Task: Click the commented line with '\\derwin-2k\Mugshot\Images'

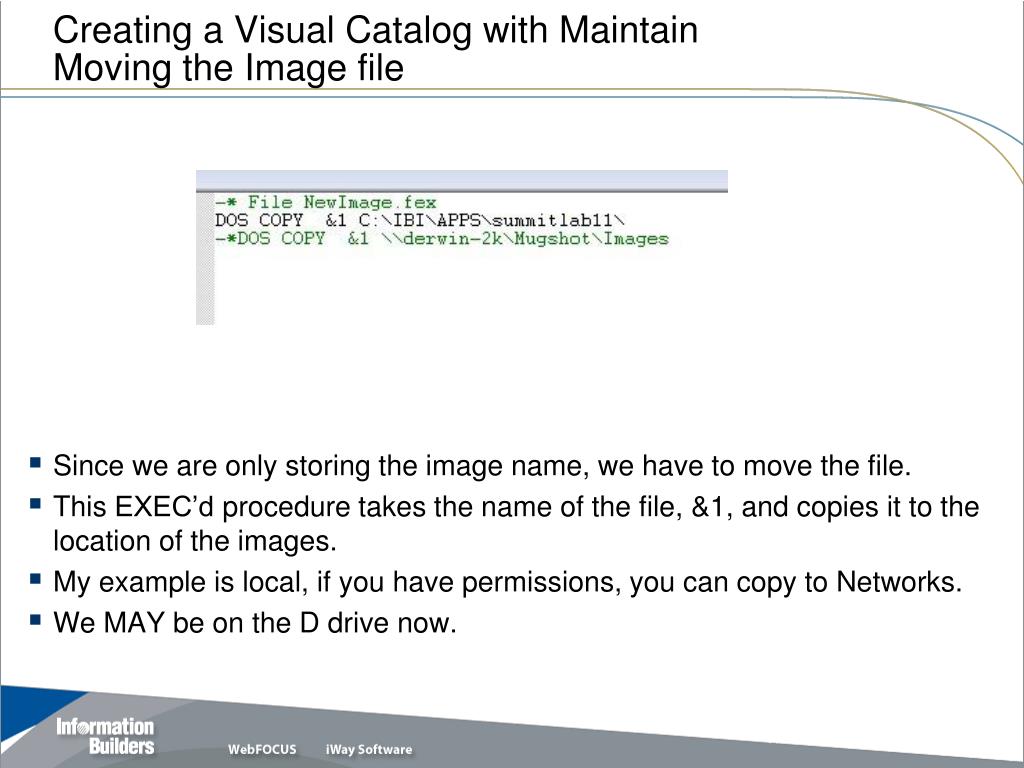Action: [x=442, y=238]
